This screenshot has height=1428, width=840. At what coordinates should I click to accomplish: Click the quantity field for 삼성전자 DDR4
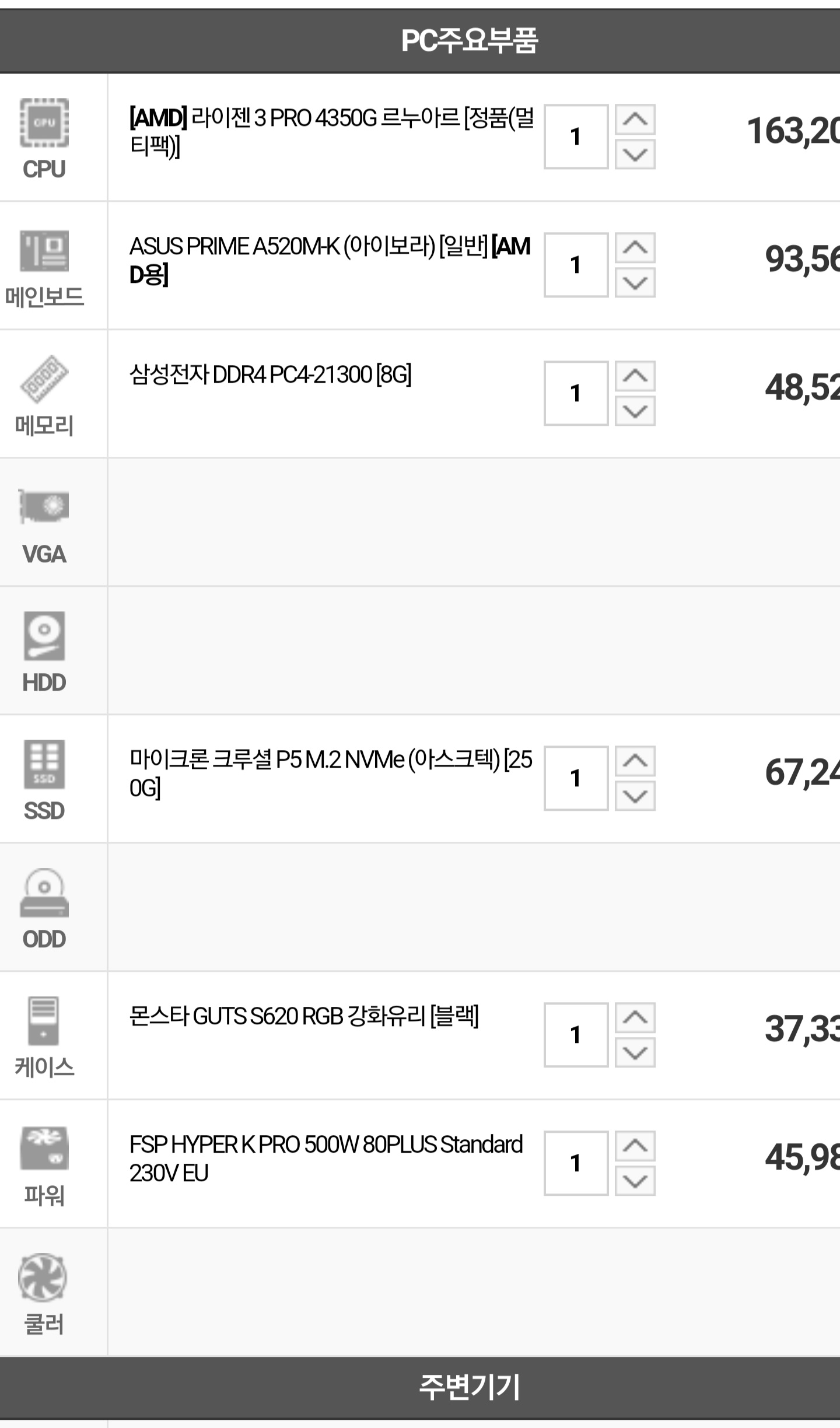pyautogui.click(x=576, y=393)
